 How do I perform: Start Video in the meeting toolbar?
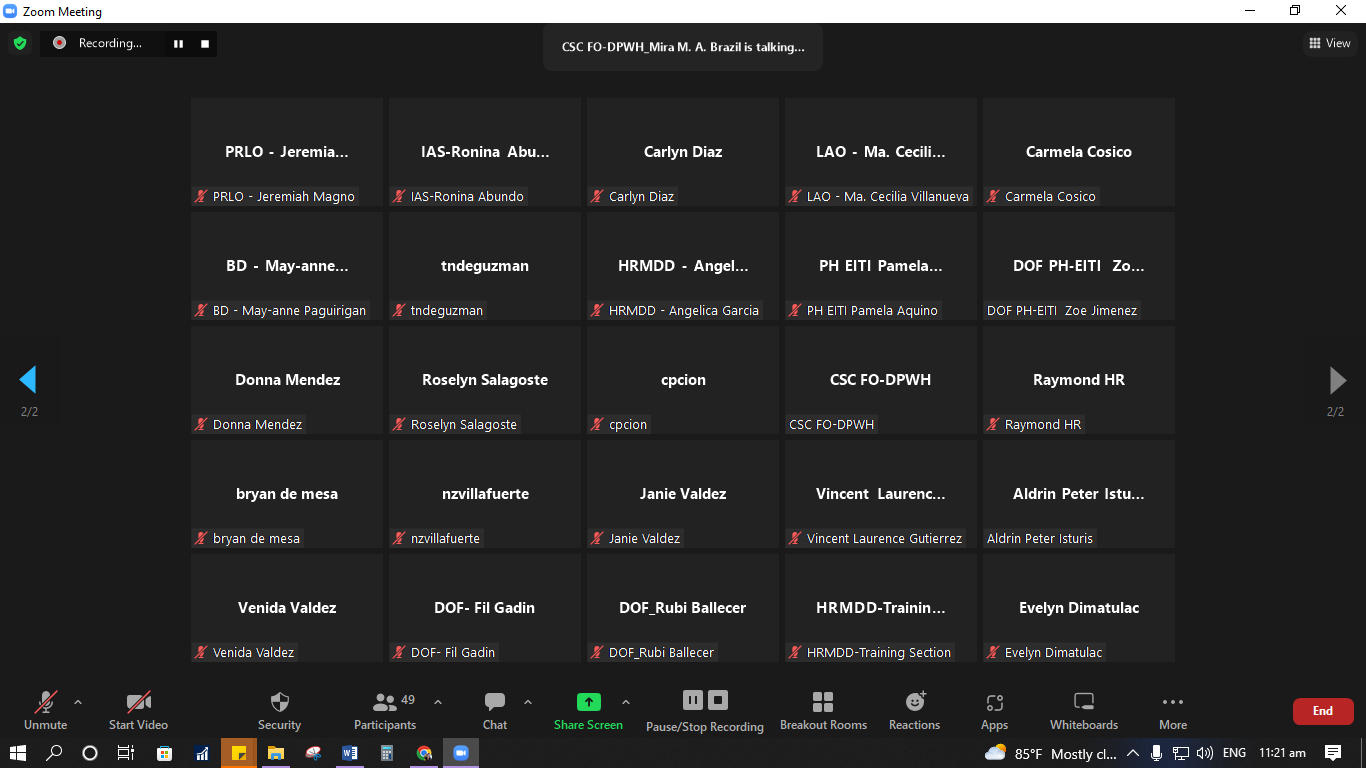click(138, 711)
